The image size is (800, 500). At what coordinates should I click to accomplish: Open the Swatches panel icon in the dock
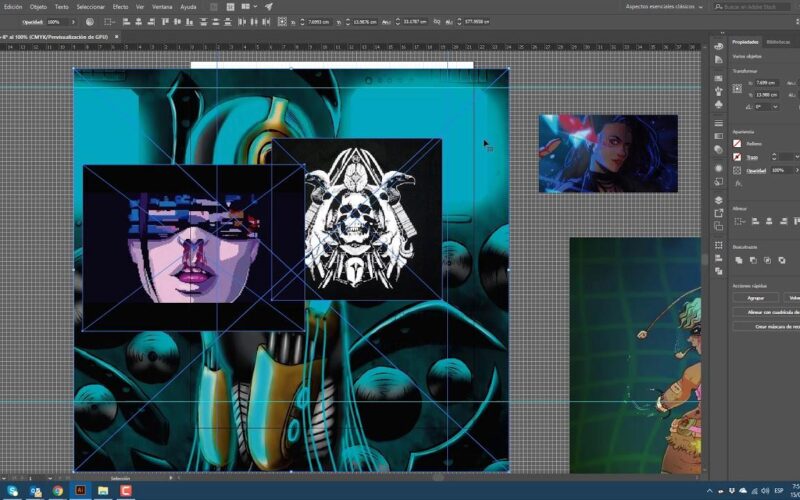coord(719,78)
